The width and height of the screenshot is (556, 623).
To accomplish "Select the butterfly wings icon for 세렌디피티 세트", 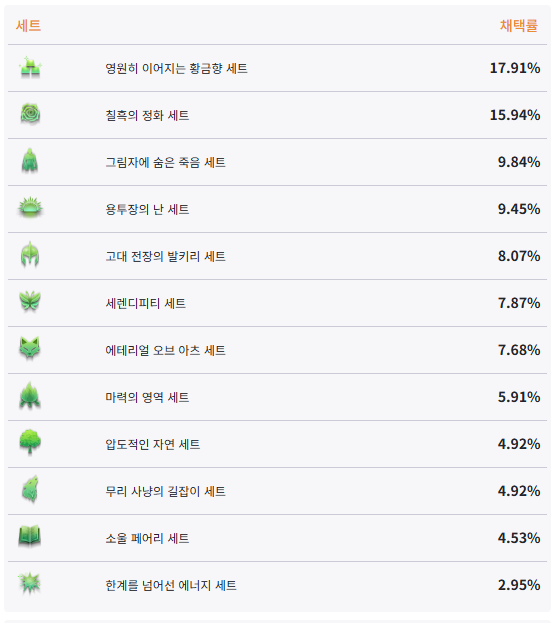I will pyautogui.click(x=30, y=302).
